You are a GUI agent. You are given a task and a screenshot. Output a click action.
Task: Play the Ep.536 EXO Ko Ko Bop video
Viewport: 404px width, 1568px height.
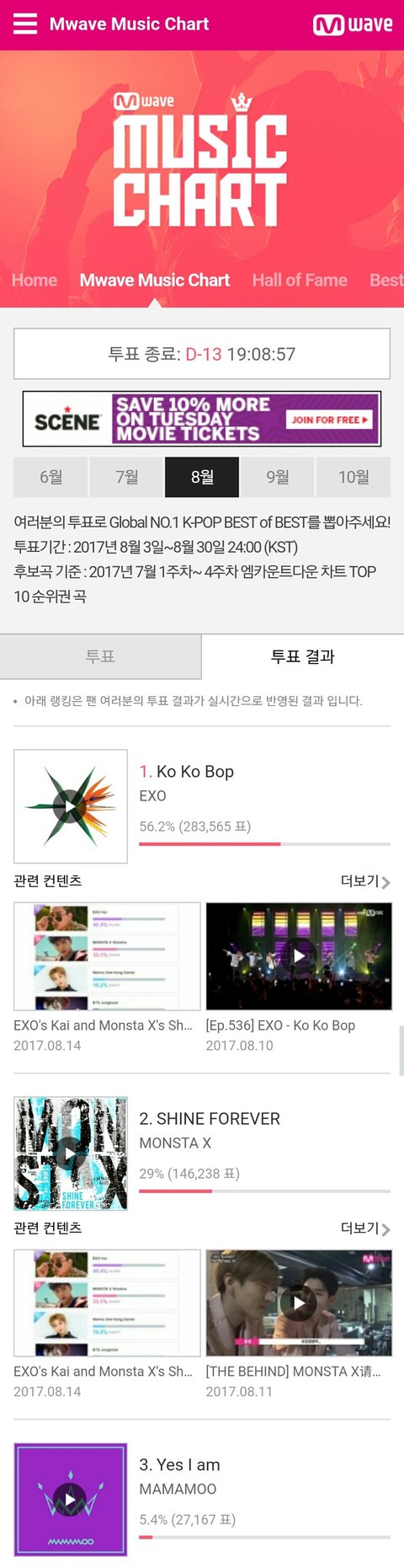pyautogui.click(x=299, y=956)
